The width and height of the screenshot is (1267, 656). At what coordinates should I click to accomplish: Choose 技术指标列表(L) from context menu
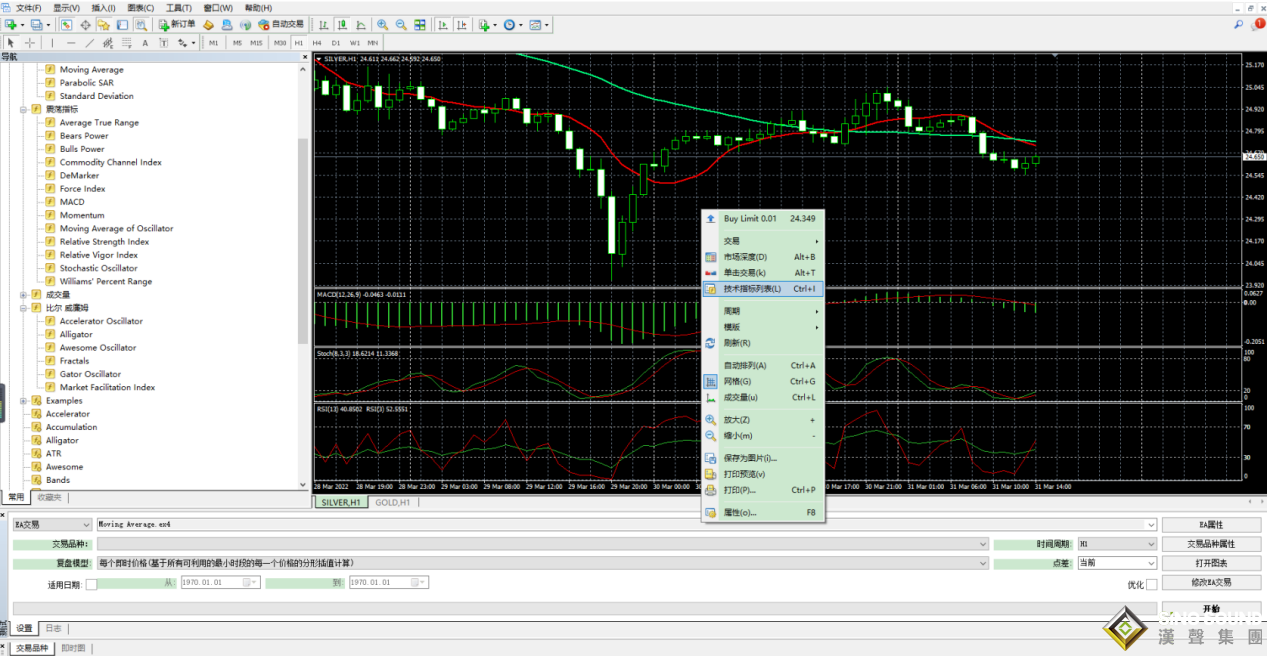pyautogui.click(x=752, y=289)
